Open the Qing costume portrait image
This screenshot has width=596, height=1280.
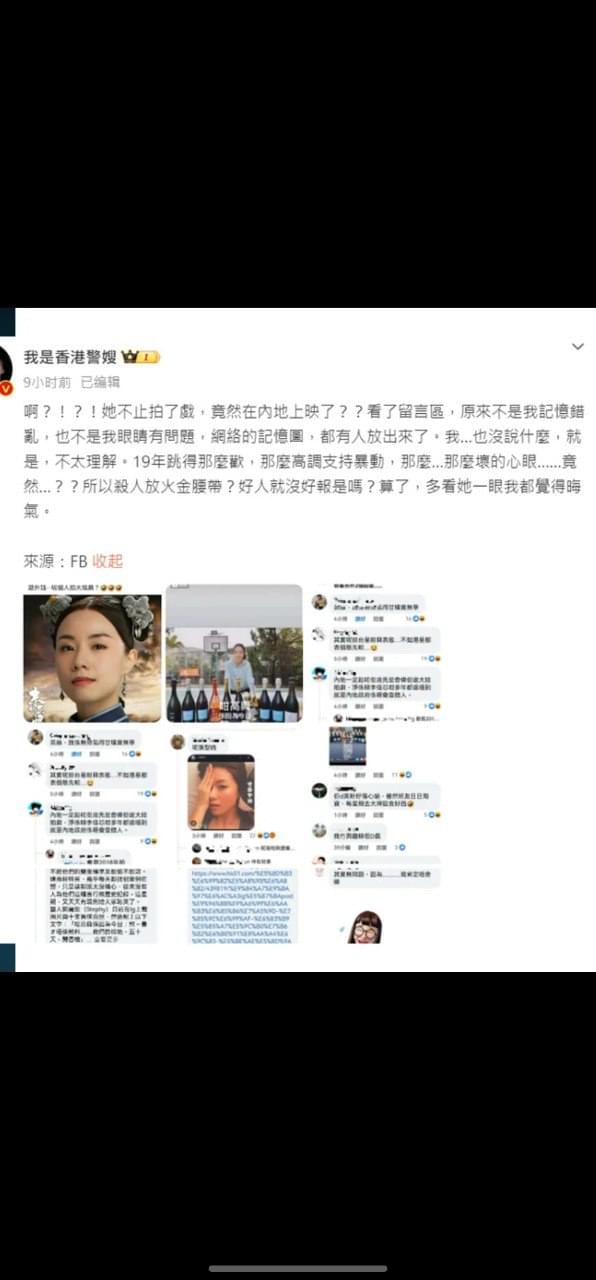[92, 658]
